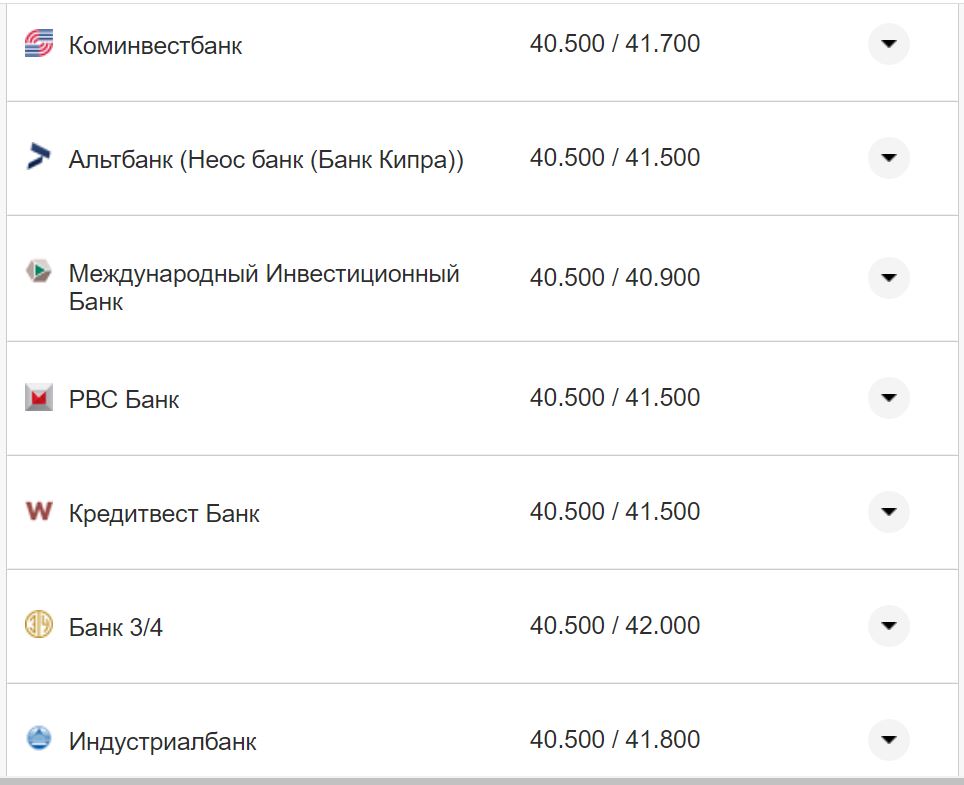
Task: Expand Кредитвест Банк row arrow
Action: 888,512
